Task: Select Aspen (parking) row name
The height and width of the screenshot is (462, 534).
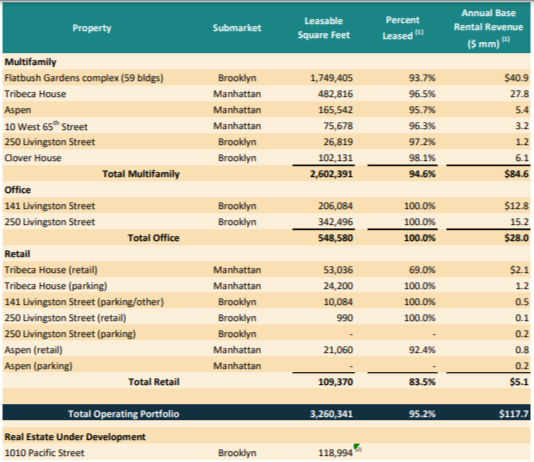Action: coord(38,366)
